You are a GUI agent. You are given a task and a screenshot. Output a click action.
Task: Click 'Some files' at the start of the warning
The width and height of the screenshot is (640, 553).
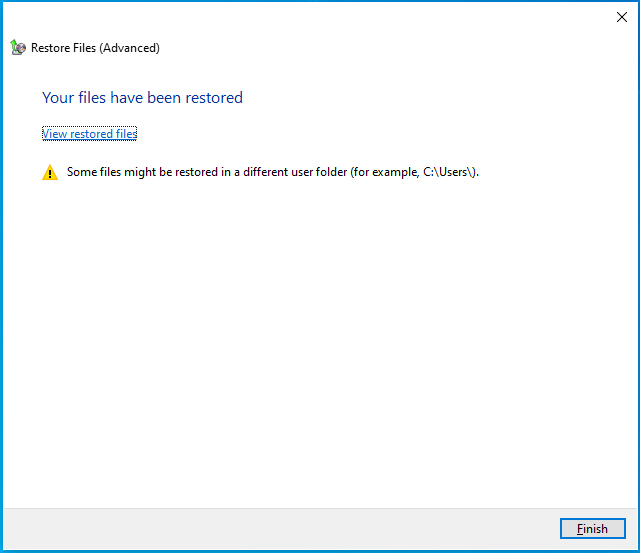coord(94,172)
